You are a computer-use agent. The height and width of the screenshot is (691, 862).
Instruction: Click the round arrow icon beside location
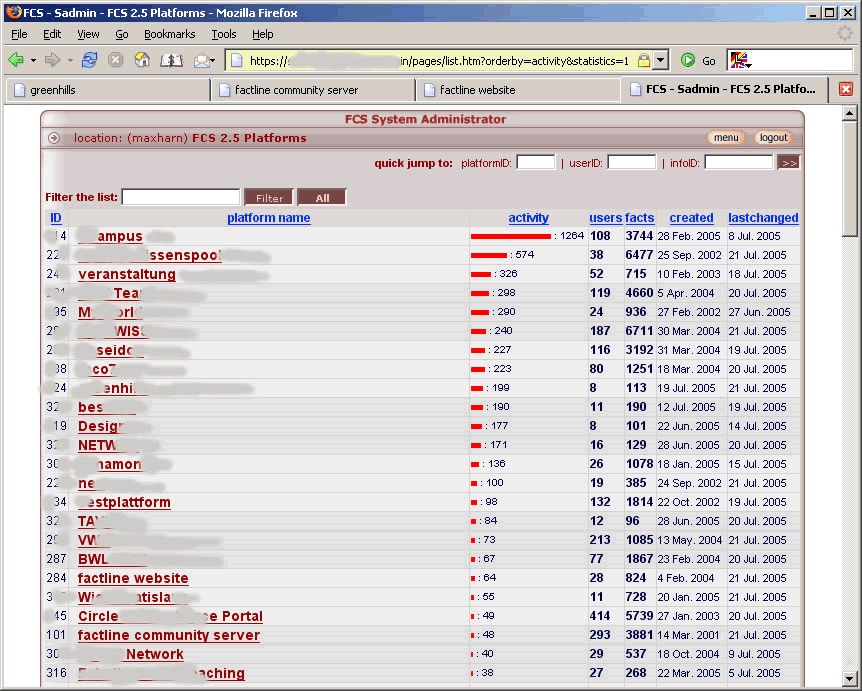(x=54, y=138)
